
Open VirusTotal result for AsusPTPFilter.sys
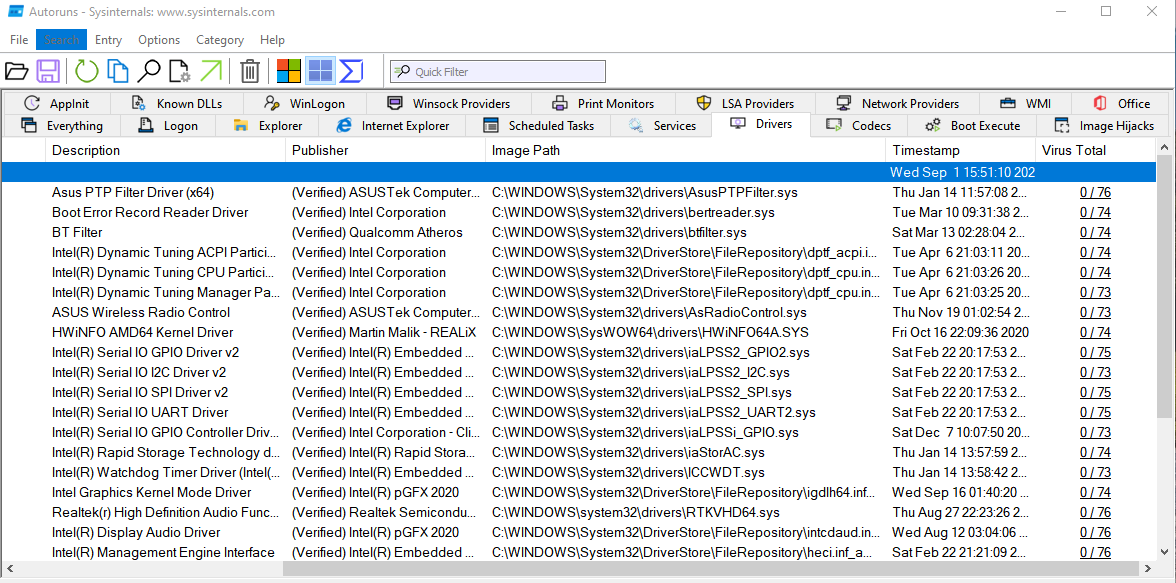coord(1095,193)
